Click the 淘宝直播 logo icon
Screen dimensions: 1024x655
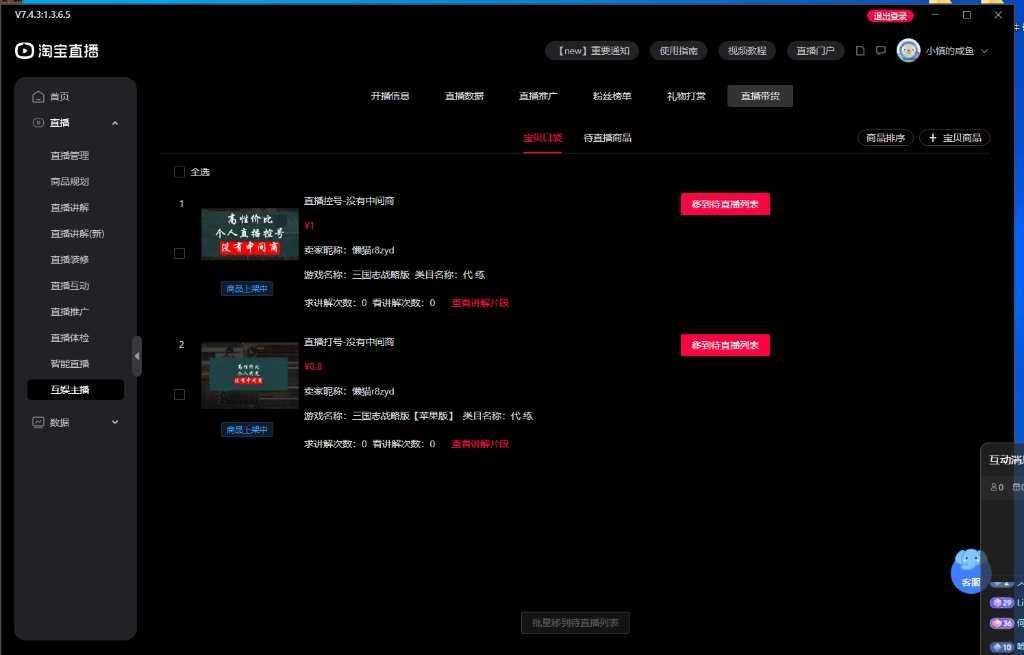pyautogui.click(x=24, y=51)
